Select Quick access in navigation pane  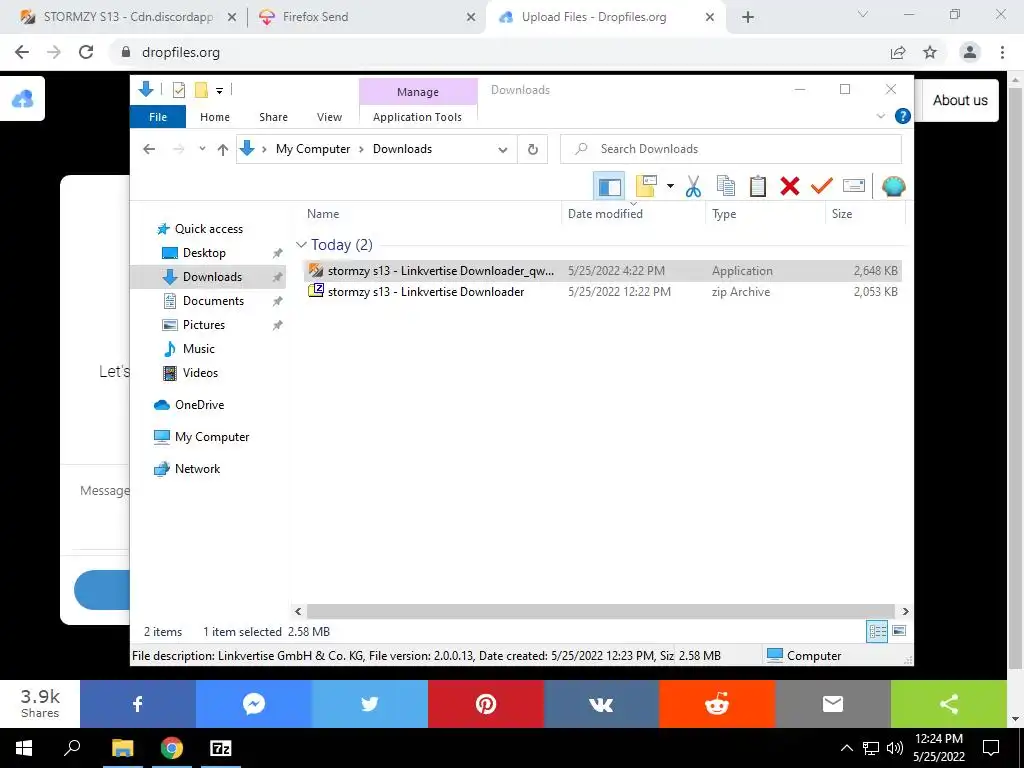[x=208, y=229]
